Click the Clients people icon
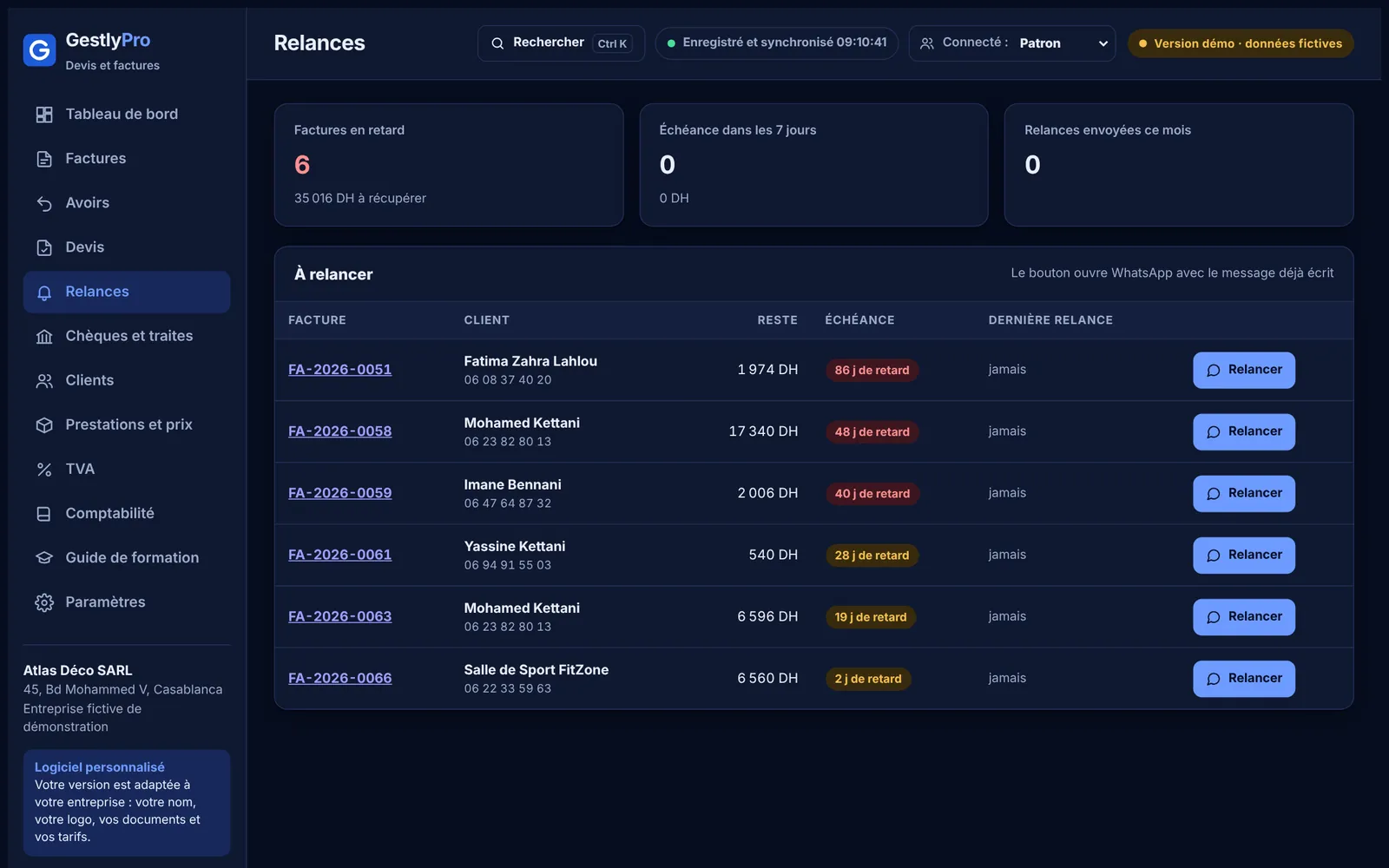1389x868 pixels. 44,381
